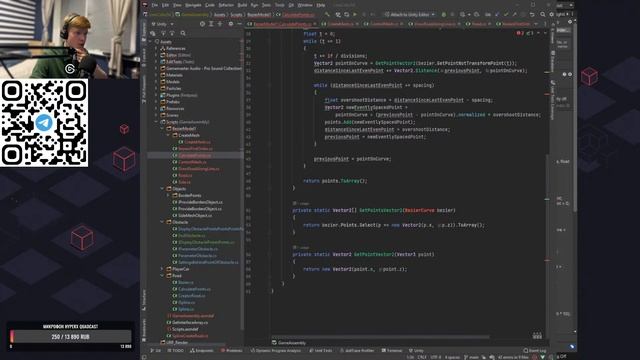The height and width of the screenshot is (360, 640).
Task: Open the Attach to Unity Editor run configuration dropdown
Action: 409,15
